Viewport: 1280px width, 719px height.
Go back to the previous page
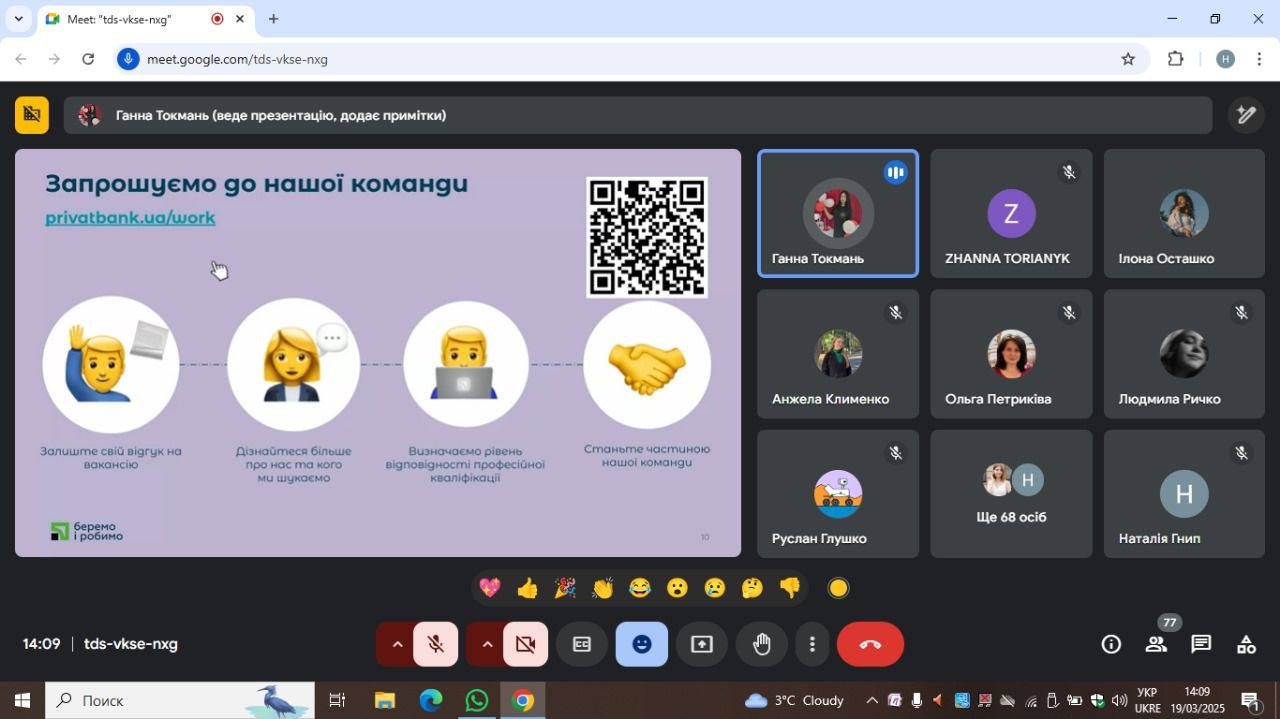click(x=21, y=59)
